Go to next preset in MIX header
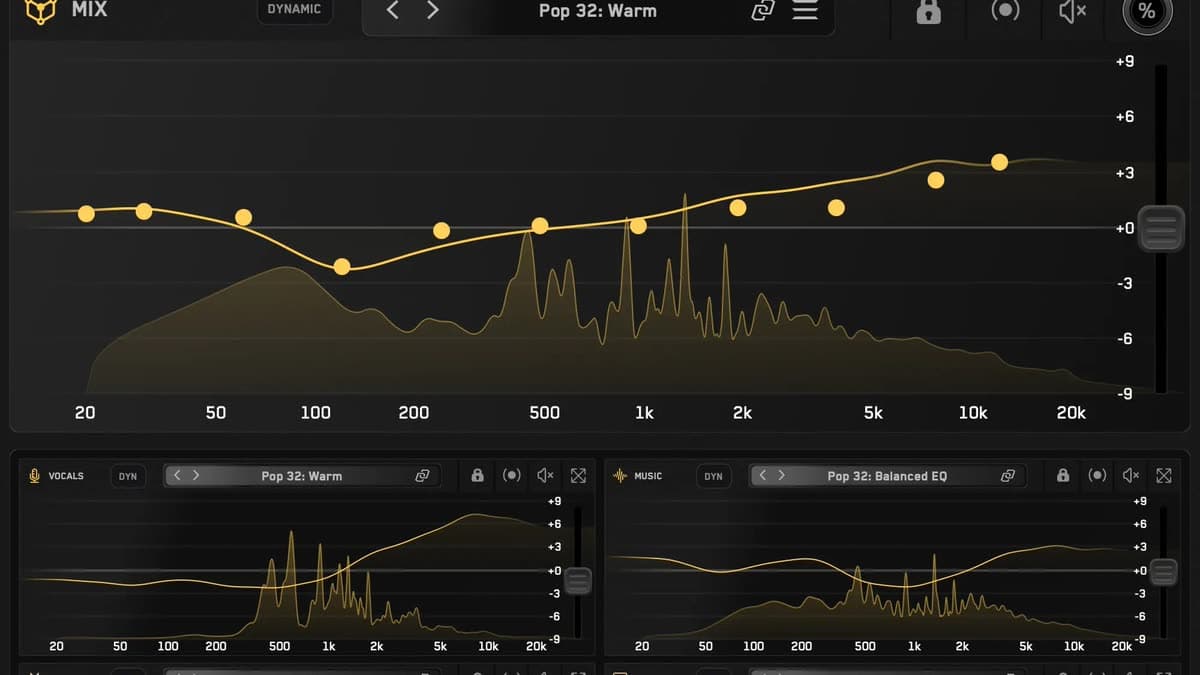Viewport: 1200px width, 675px height. [x=432, y=11]
